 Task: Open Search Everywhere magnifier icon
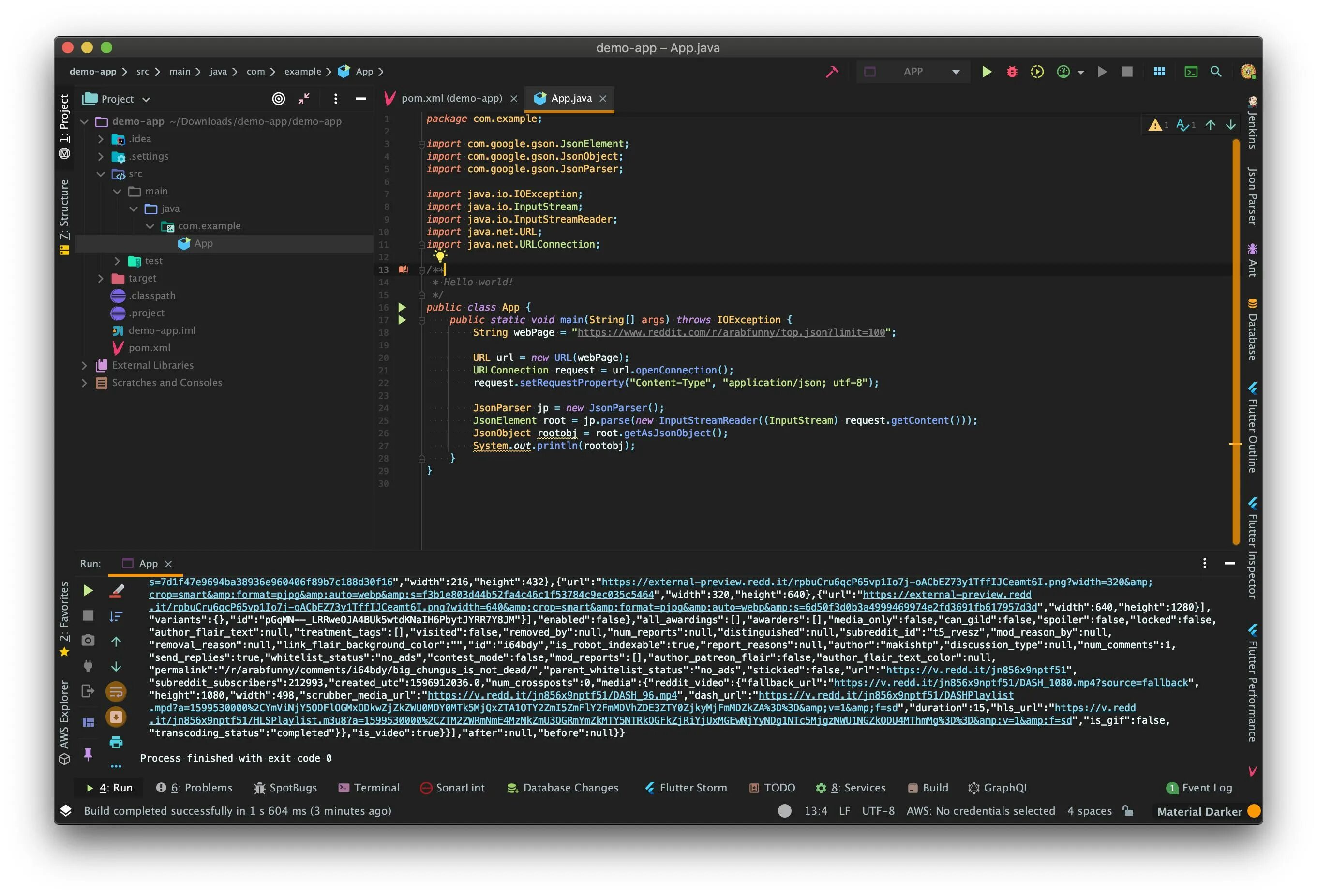[1215, 72]
